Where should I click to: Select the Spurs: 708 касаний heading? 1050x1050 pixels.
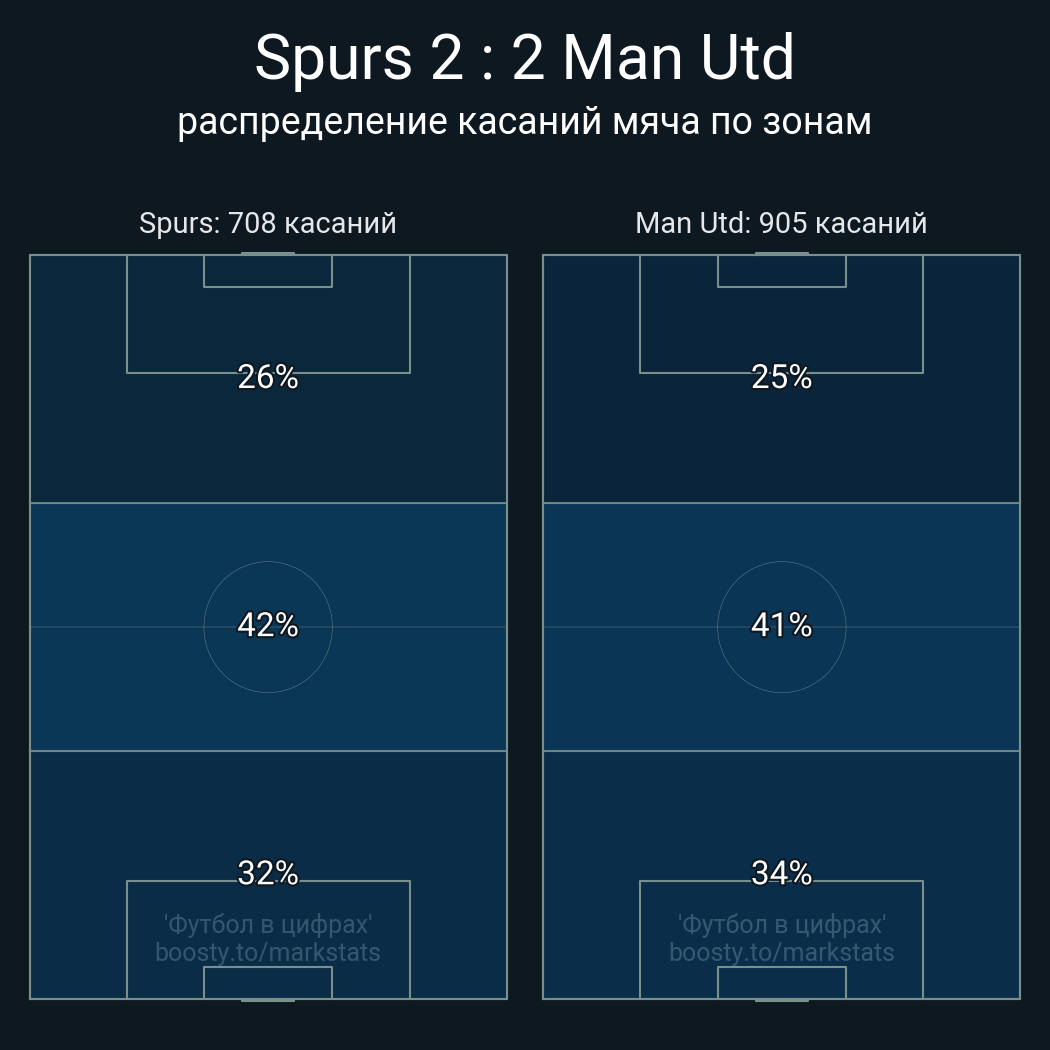click(x=268, y=224)
